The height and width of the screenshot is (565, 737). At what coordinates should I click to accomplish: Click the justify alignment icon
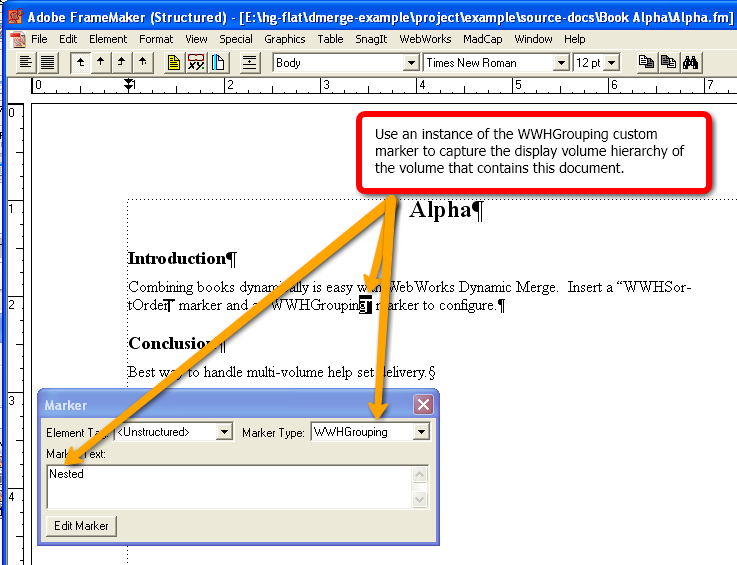point(48,63)
